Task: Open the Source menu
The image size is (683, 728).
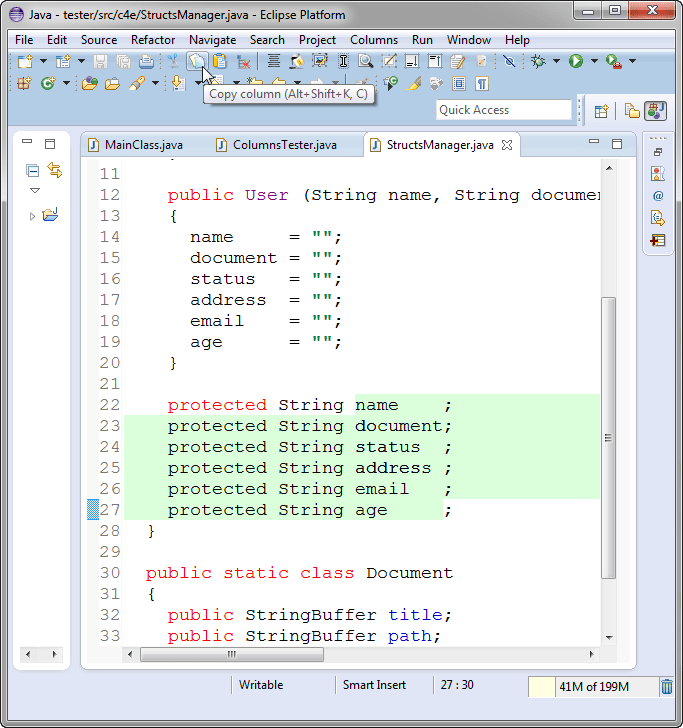Action: coord(99,40)
